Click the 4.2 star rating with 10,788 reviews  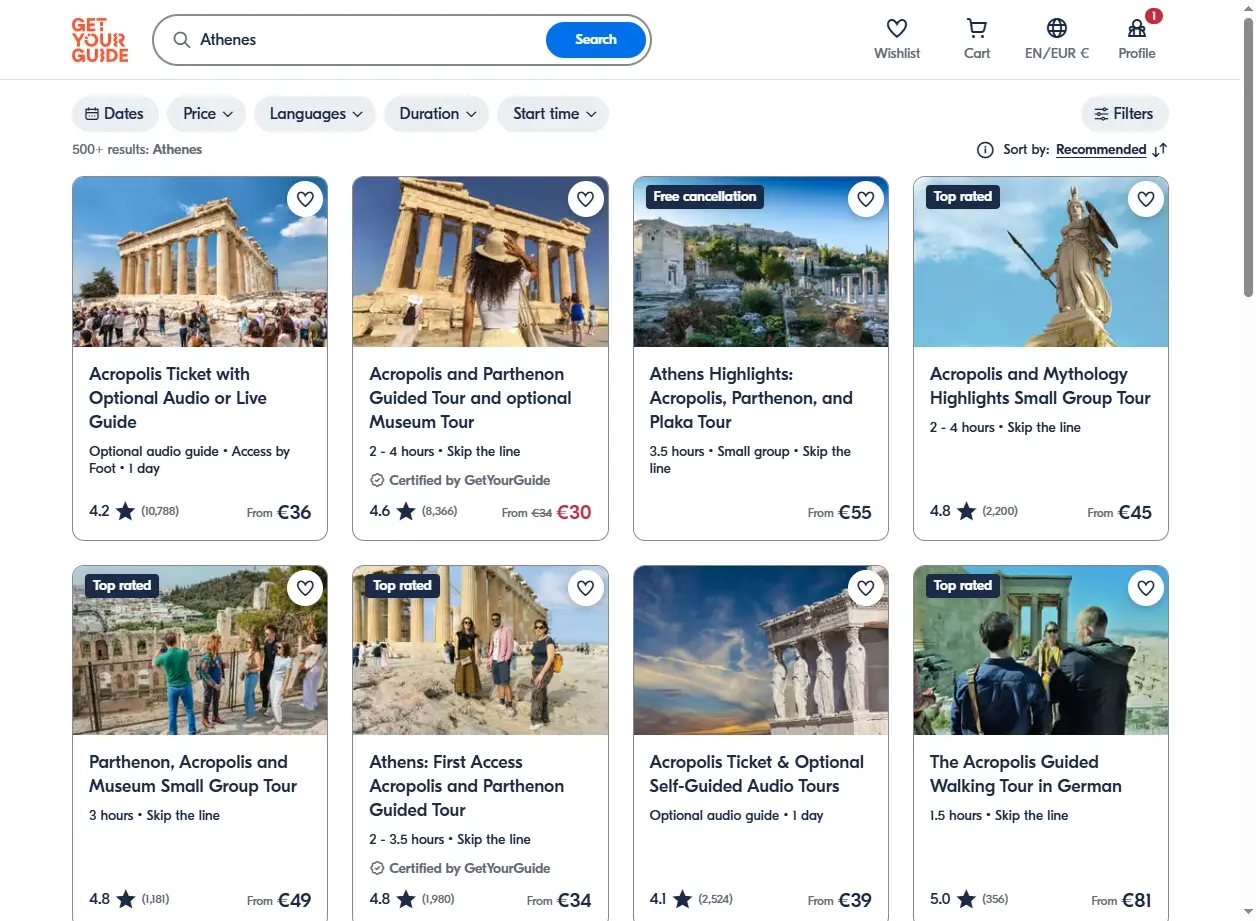[134, 511]
